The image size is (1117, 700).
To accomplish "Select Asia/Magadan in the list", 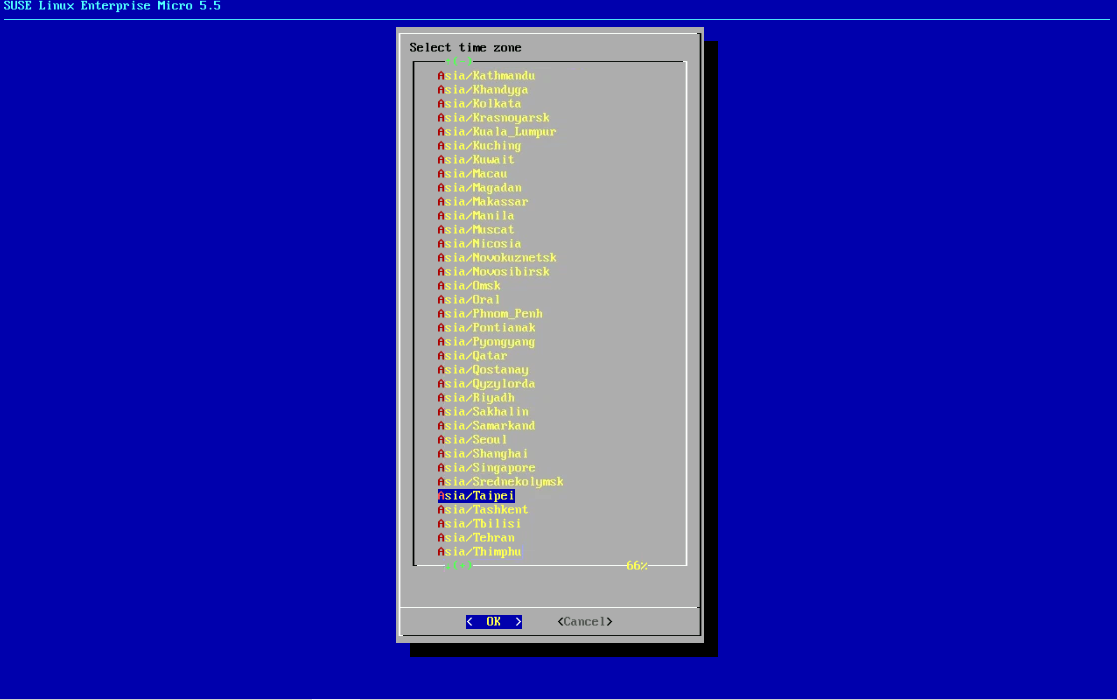I will coord(479,188).
